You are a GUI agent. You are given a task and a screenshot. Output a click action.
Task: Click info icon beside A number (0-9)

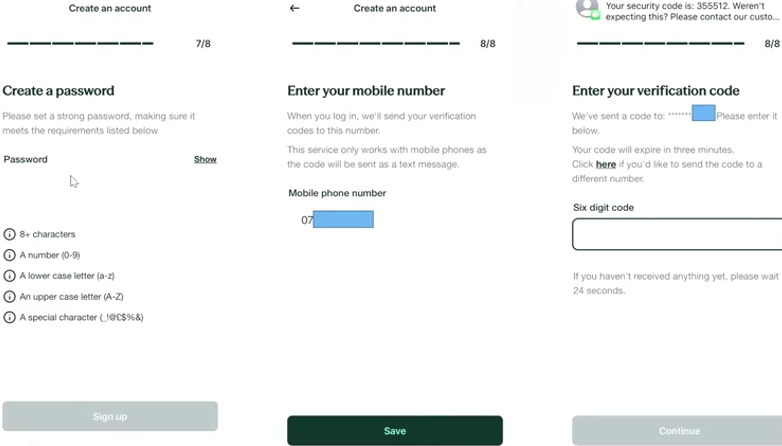tap(9, 255)
